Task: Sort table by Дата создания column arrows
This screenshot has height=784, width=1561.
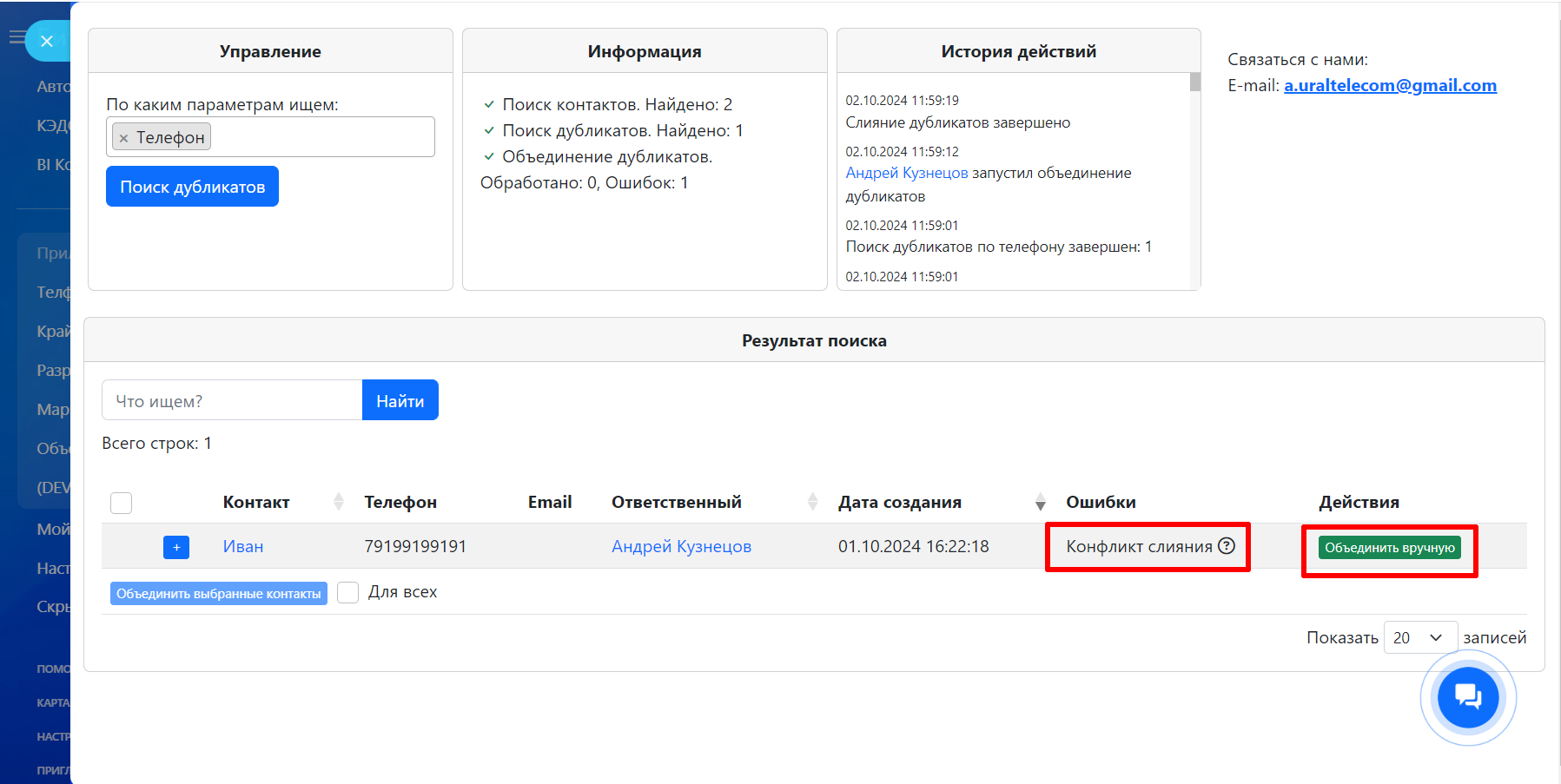Action: click(x=1040, y=502)
